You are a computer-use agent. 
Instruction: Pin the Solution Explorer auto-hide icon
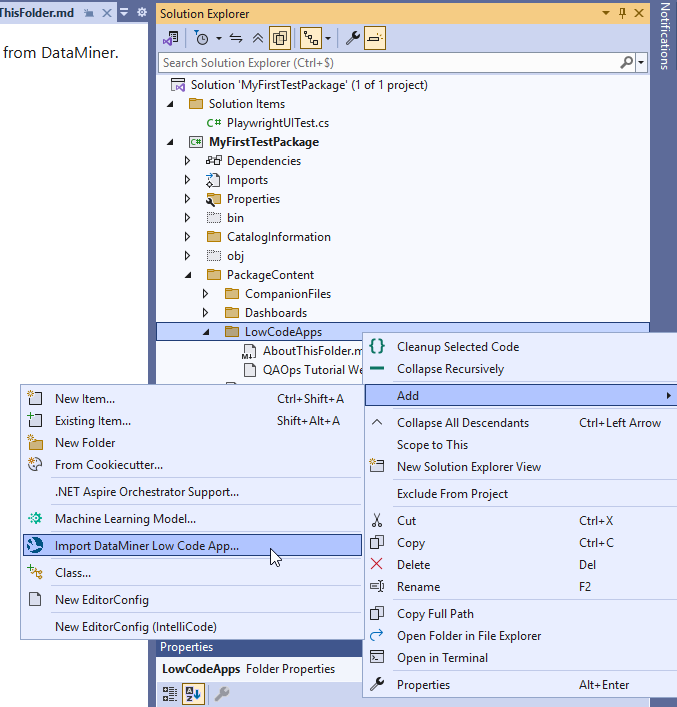(x=622, y=13)
